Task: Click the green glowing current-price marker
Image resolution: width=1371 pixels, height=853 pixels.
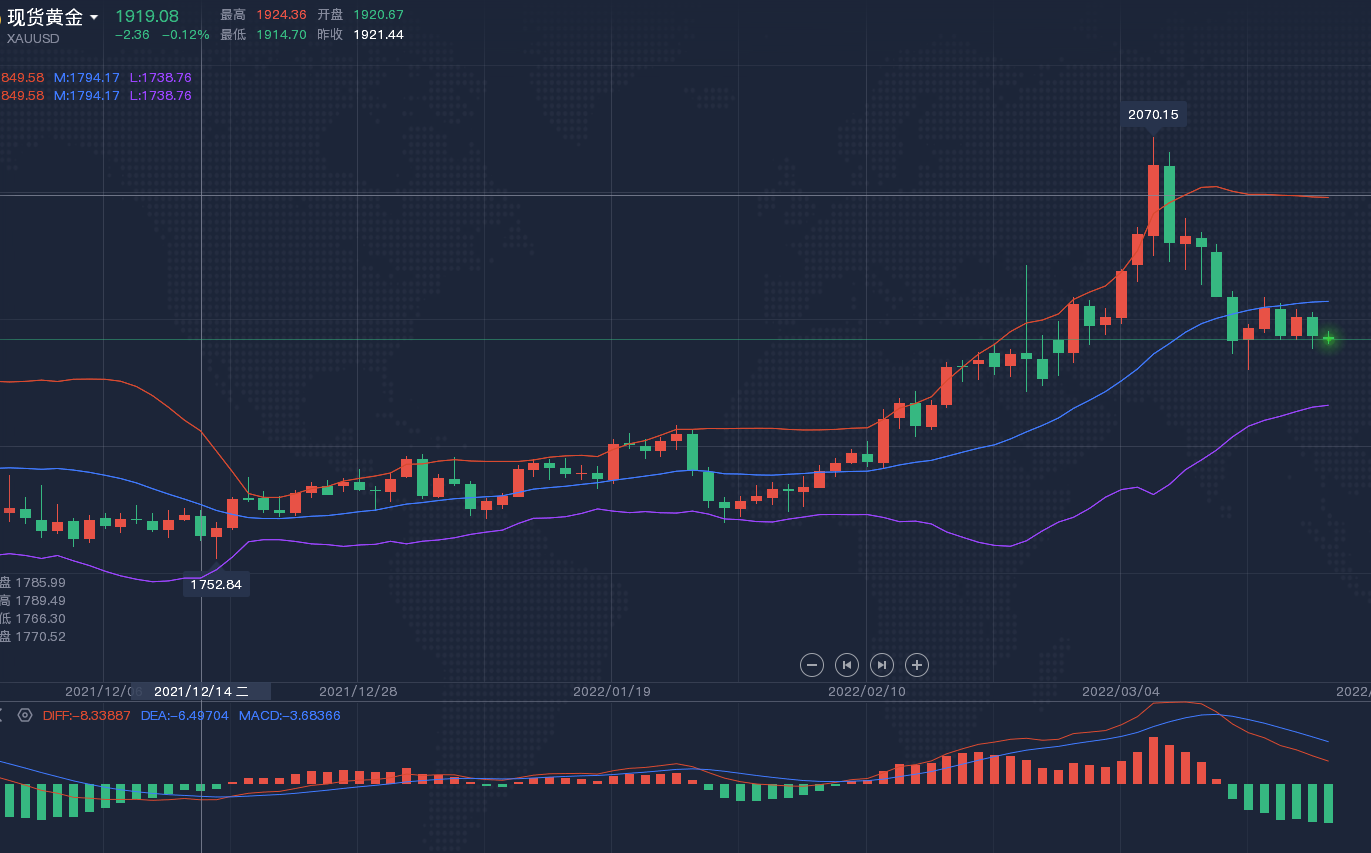Action: click(1328, 339)
